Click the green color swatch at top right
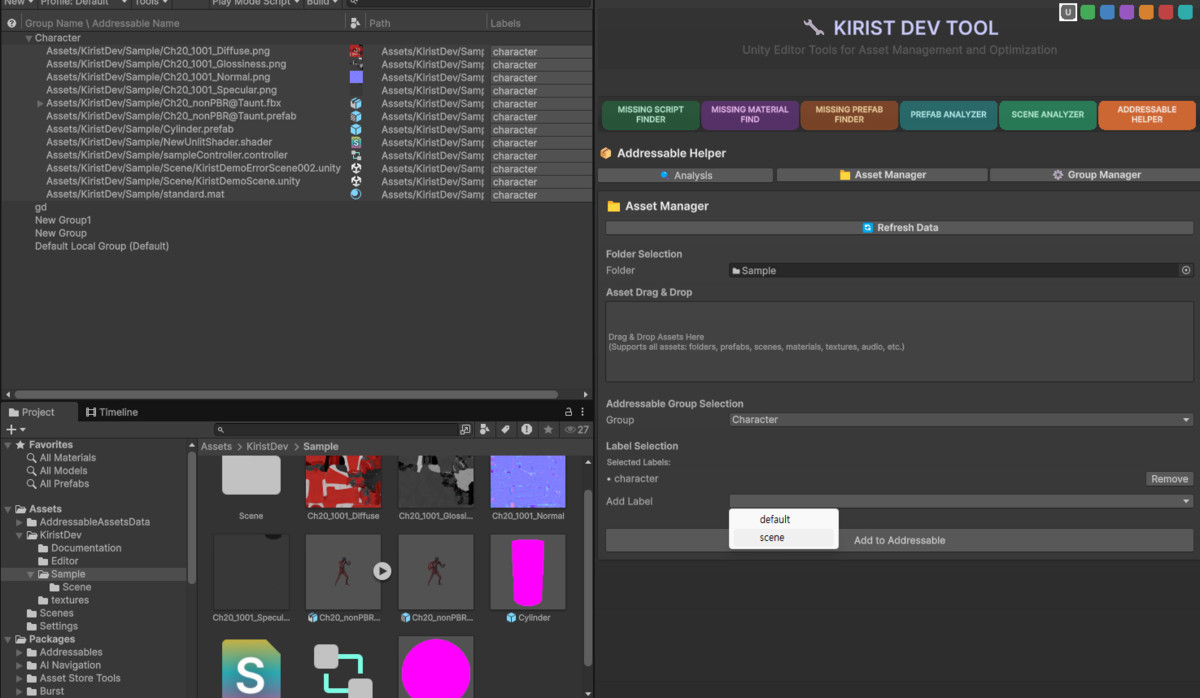 (1087, 12)
